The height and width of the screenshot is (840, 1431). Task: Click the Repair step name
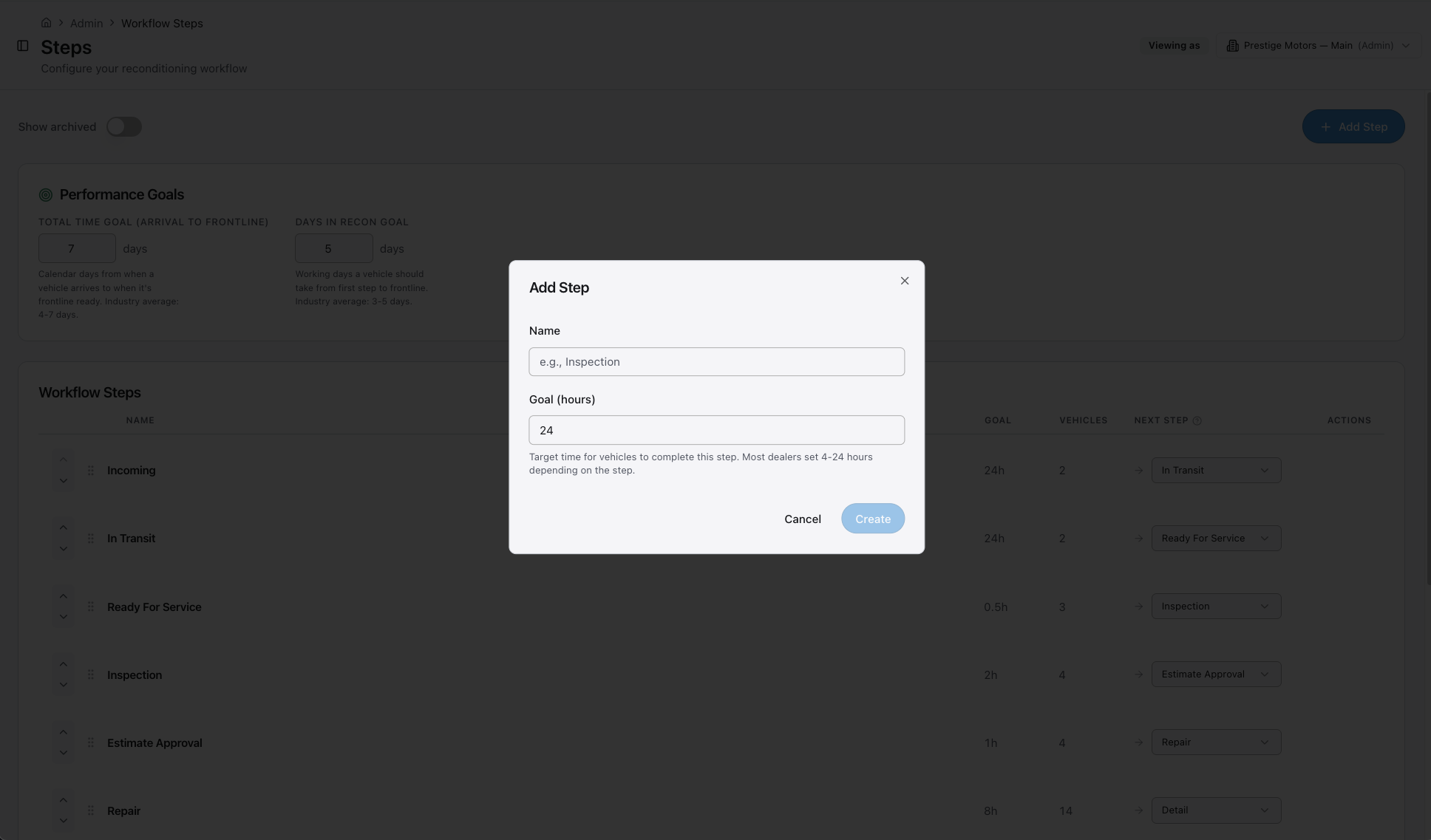[x=123, y=811]
